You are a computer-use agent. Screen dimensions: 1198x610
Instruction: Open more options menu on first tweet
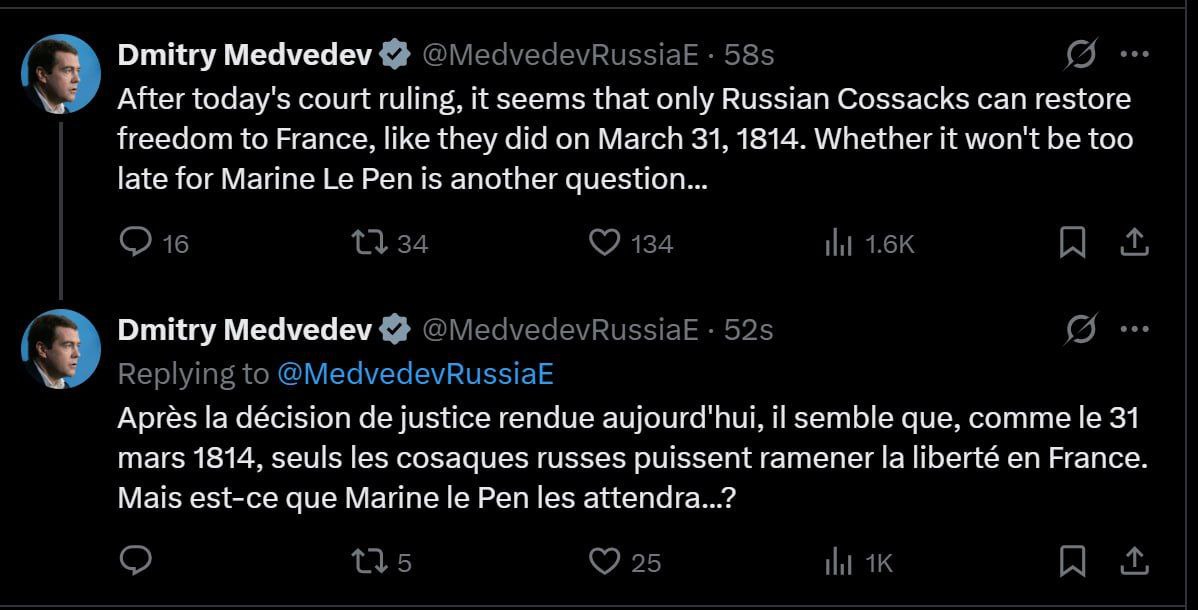[1134, 55]
